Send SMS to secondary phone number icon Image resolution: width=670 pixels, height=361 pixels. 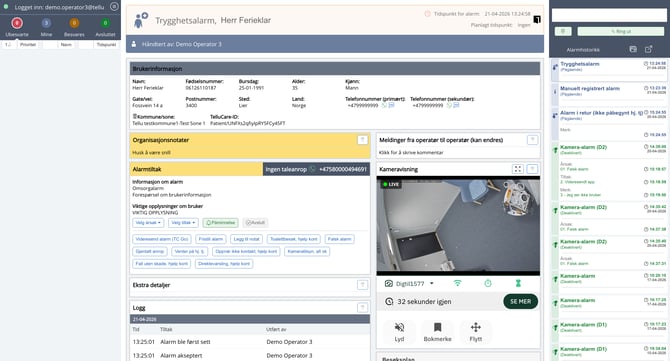tap(456, 105)
